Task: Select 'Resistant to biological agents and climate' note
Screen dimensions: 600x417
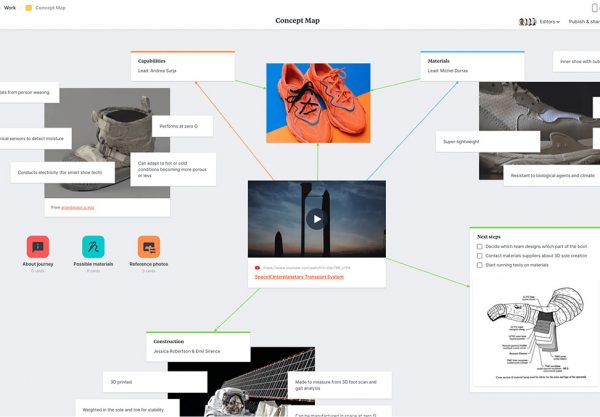Action: click(x=552, y=176)
